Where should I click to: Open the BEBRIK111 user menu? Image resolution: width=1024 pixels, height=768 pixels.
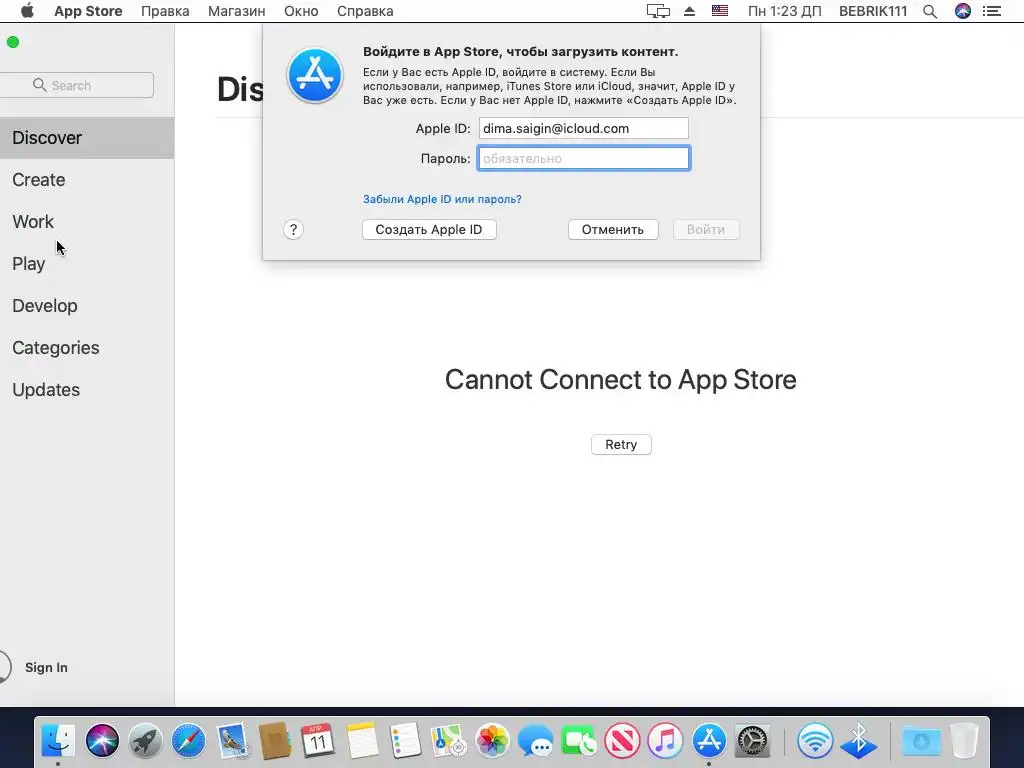click(x=873, y=11)
